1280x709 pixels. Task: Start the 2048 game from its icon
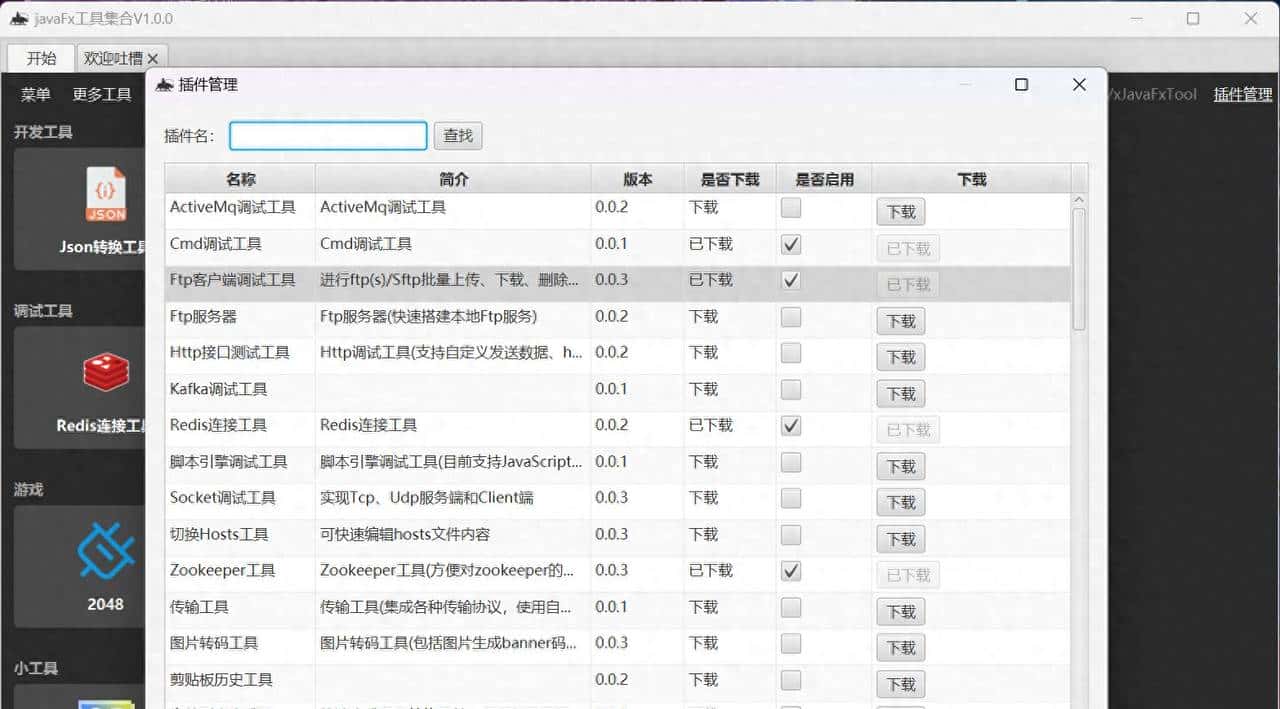point(106,548)
